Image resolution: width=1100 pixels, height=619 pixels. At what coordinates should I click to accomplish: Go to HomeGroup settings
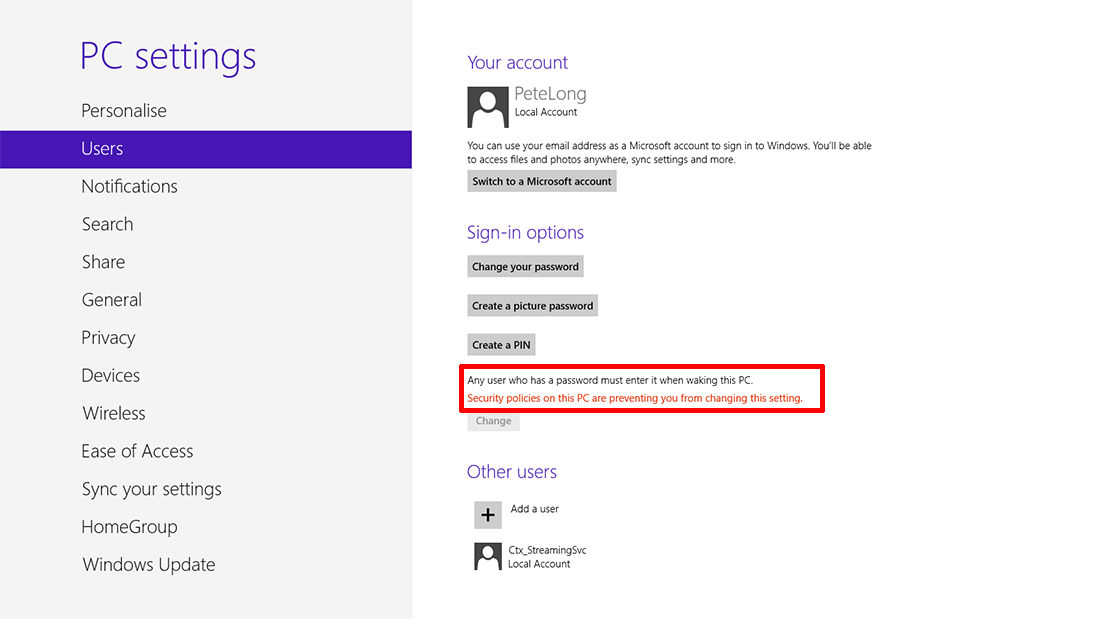tap(130, 527)
